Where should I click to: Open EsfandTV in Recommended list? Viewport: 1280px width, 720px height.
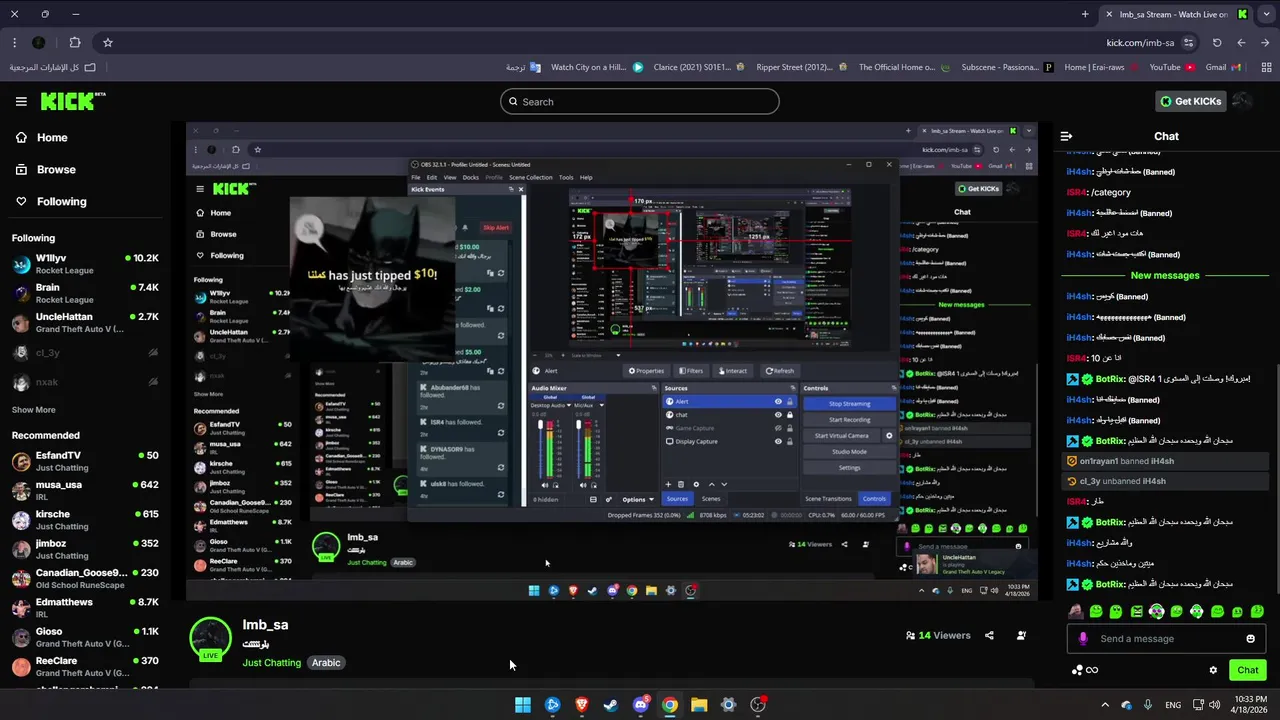click(85, 461)
